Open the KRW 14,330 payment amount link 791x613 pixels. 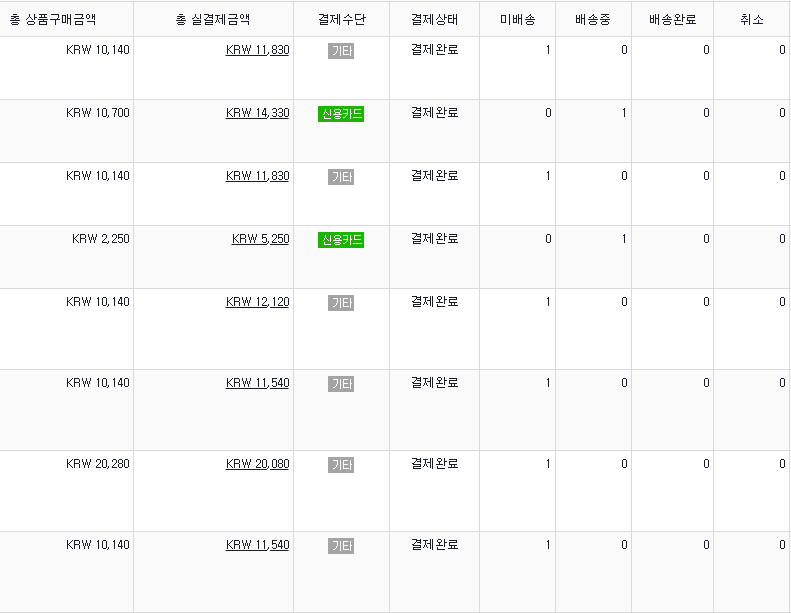click(x=257, y=113)
